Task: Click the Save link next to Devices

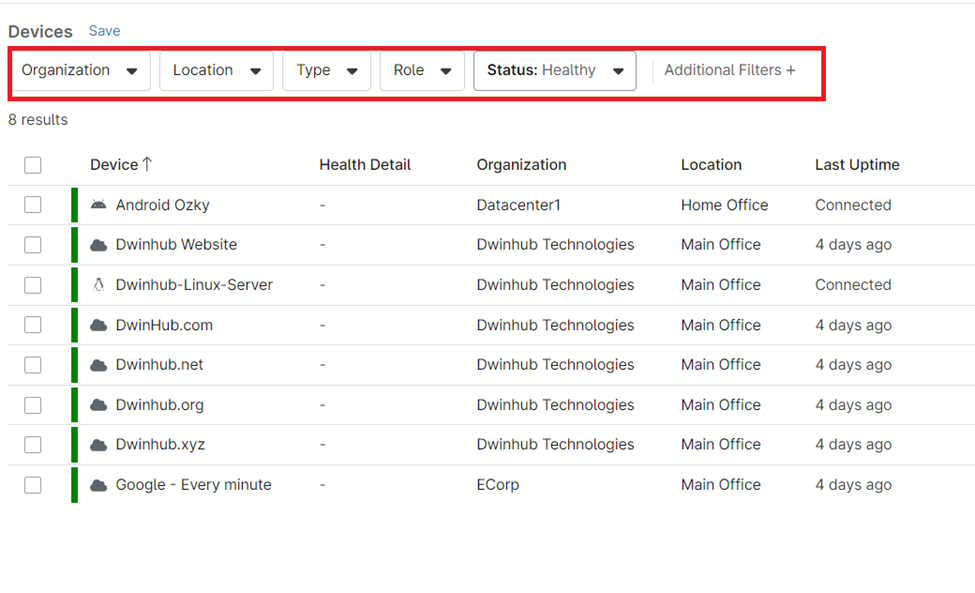Action: click(x=104, y=31)
